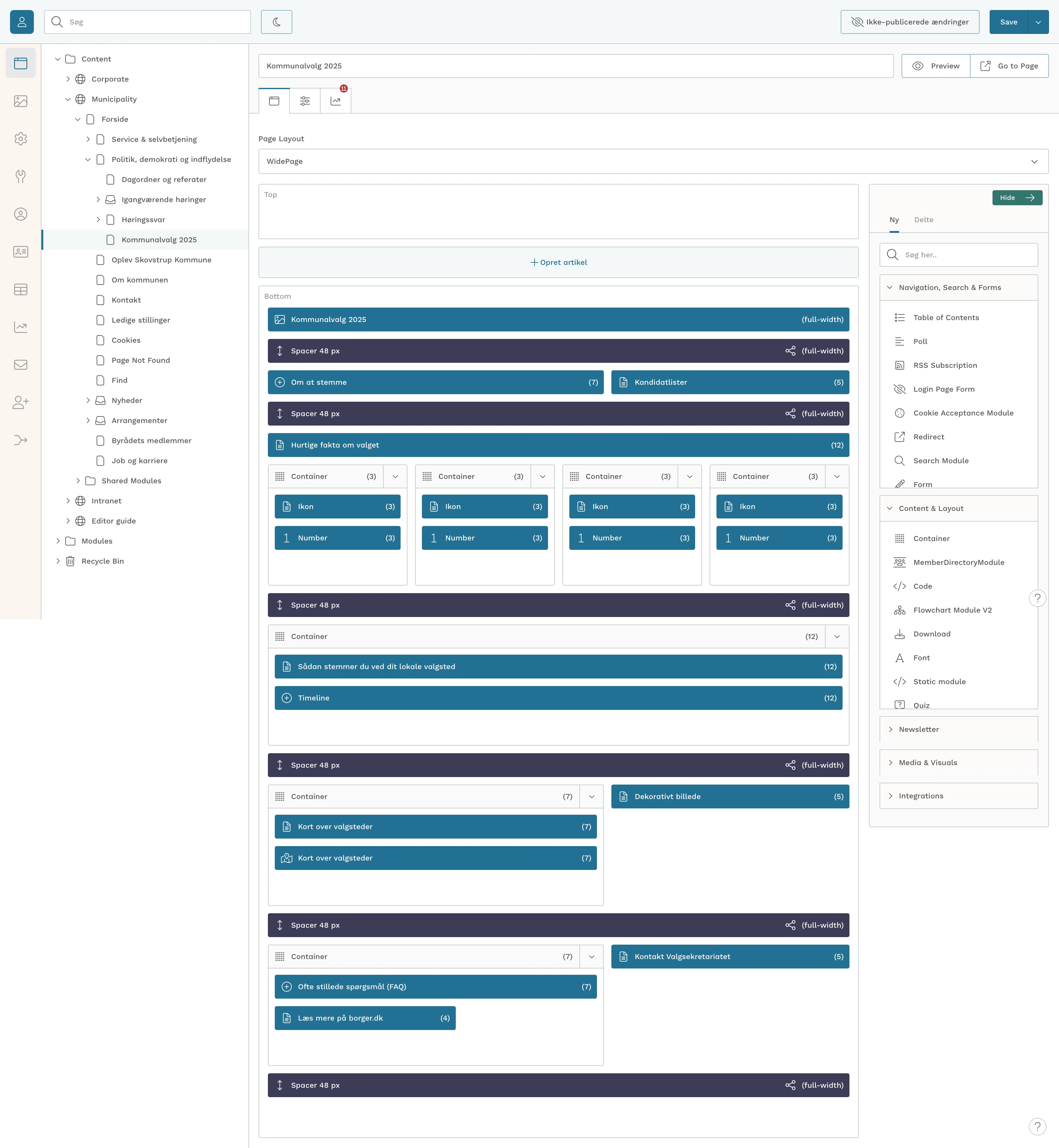Show Ikke-publicerede ændringer
This screenshot has height=1148, width=1059.
point(910,22)
